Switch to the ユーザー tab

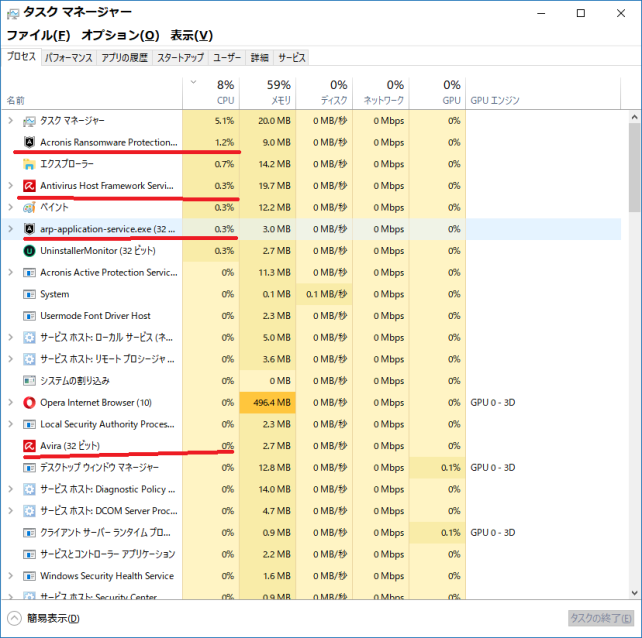227,58
